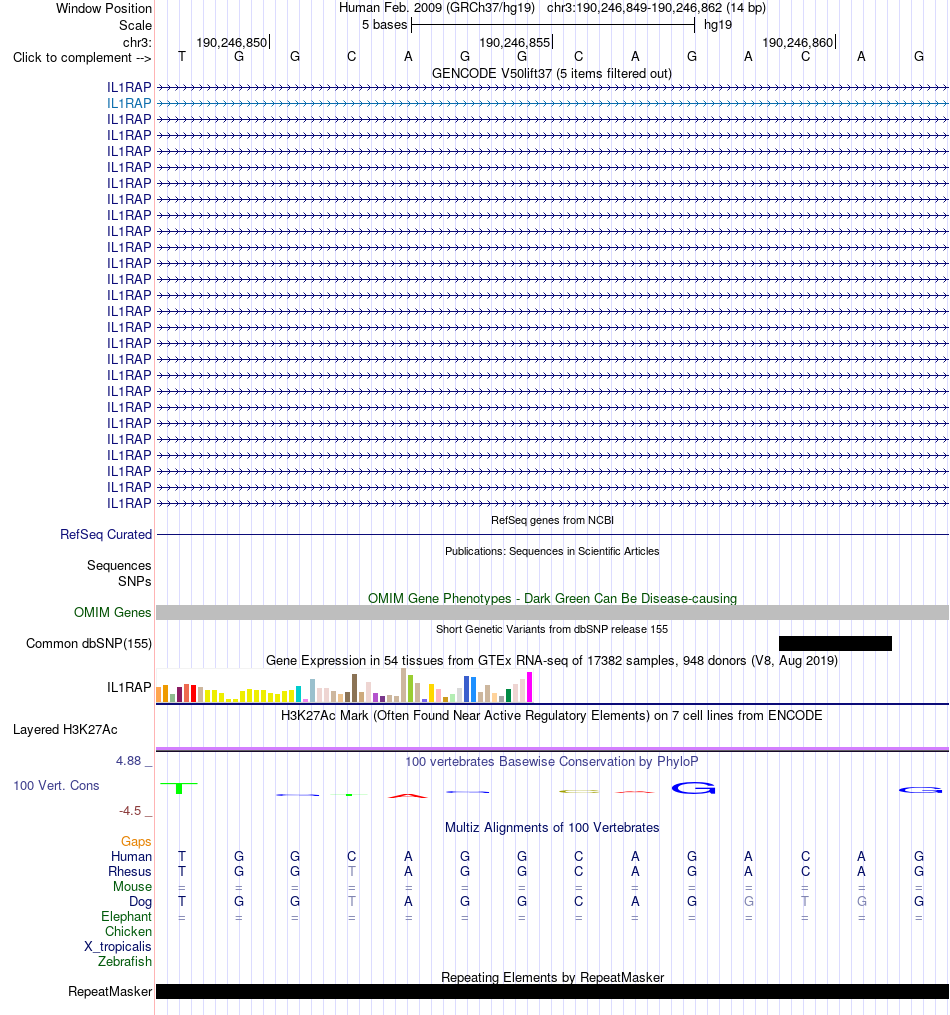
Task: Click the 'OMIM Genes' track label
Action: (x=113, y=612)
